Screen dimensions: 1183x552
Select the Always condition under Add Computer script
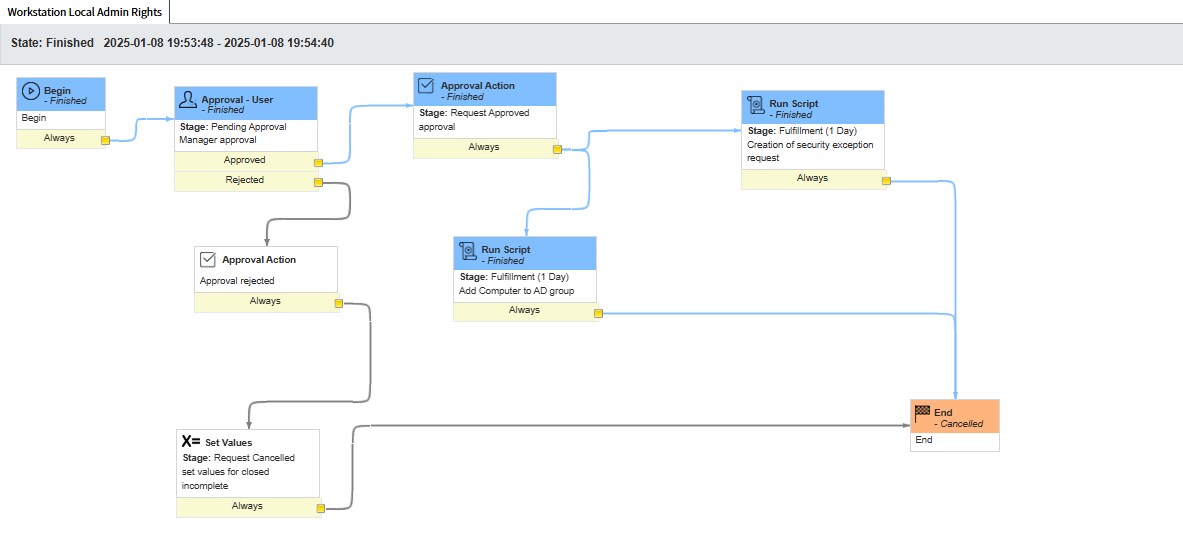point(525,311)
